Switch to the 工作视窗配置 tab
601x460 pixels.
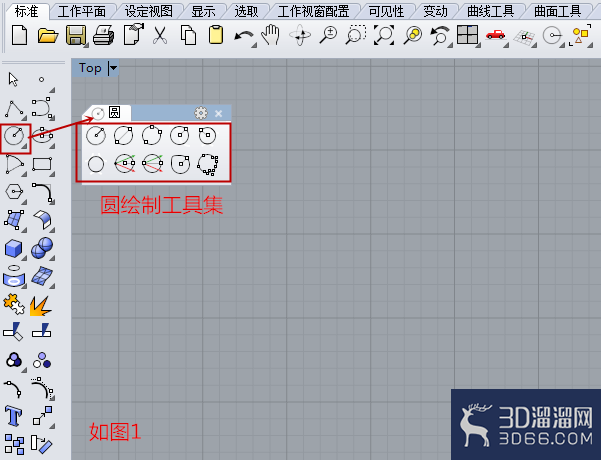pyautogui.click(x=313, y=12)
